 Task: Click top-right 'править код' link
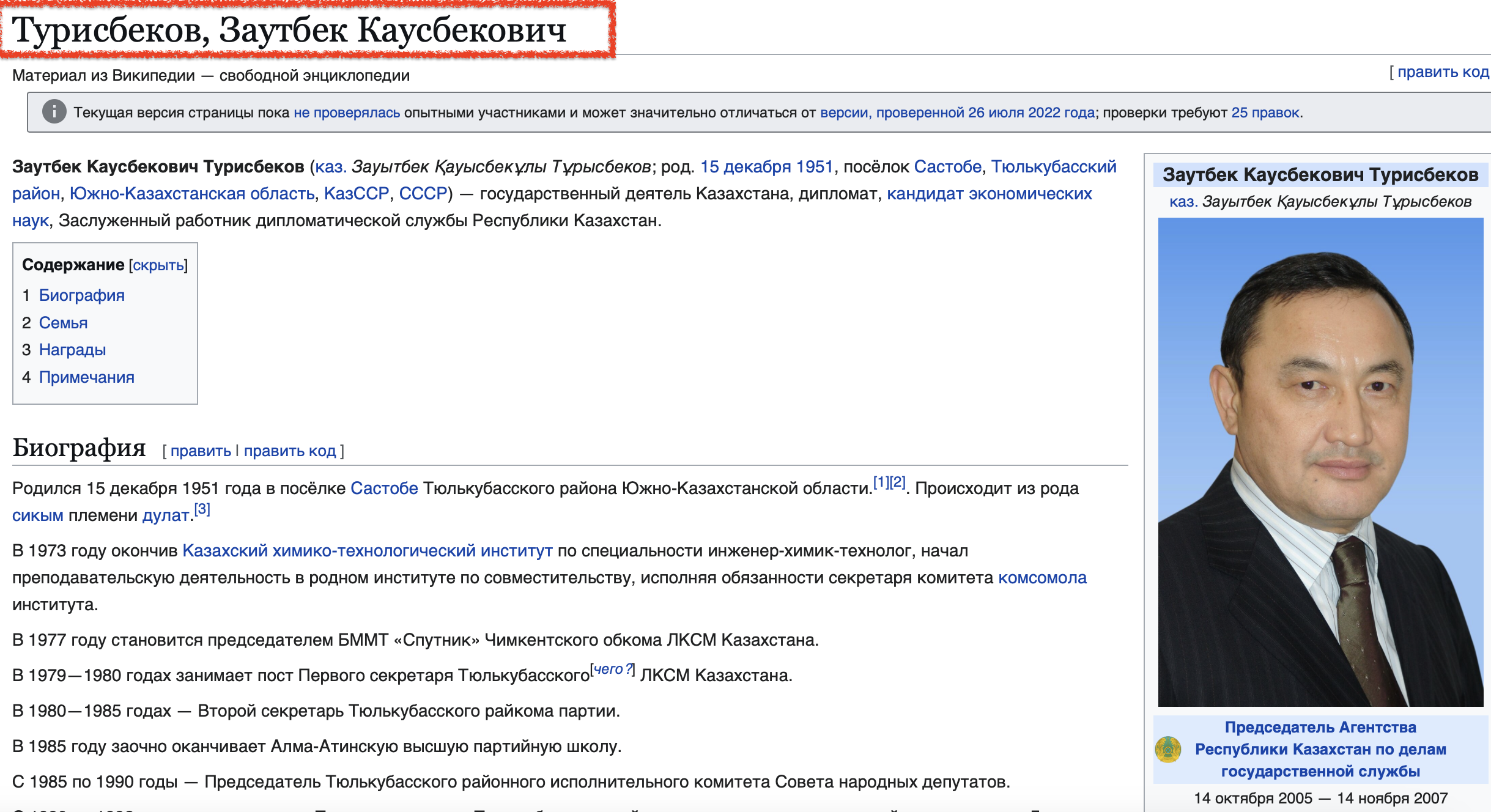1443,72
